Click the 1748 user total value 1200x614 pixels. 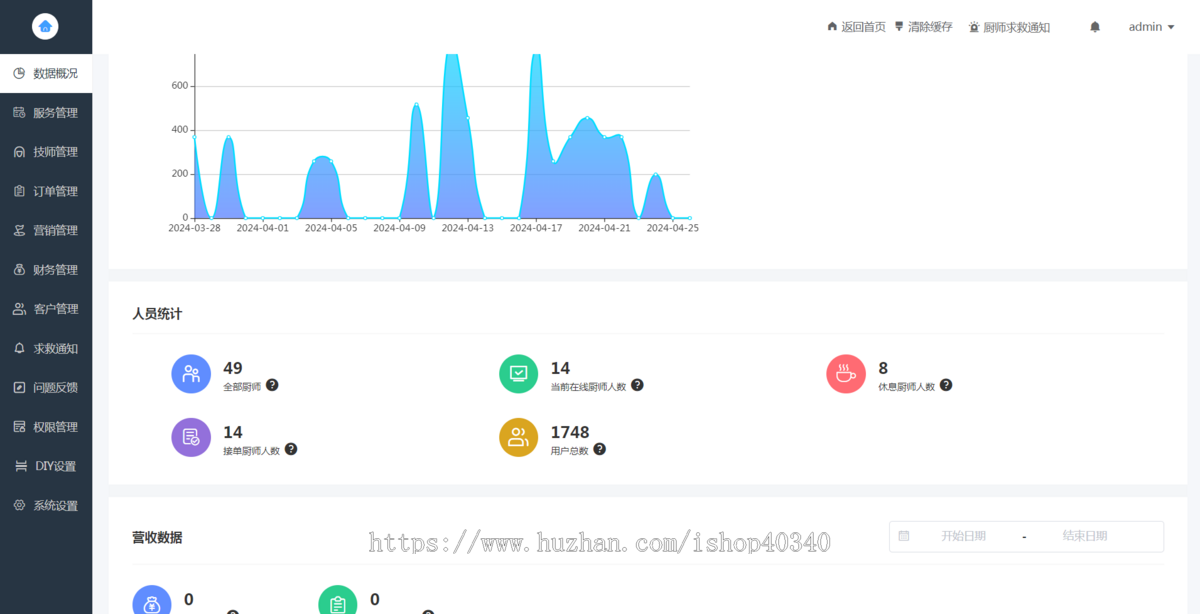coord(570,432)
